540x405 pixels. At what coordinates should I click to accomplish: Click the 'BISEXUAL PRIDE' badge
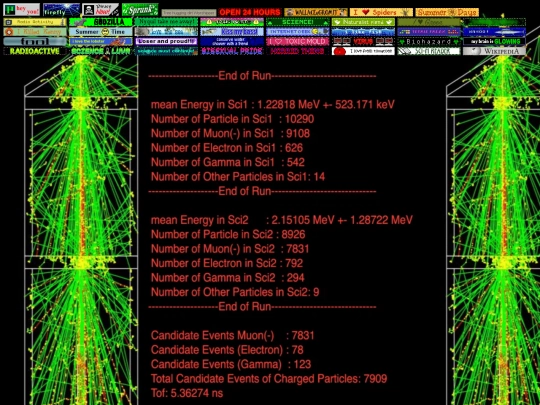pos(232,51)
